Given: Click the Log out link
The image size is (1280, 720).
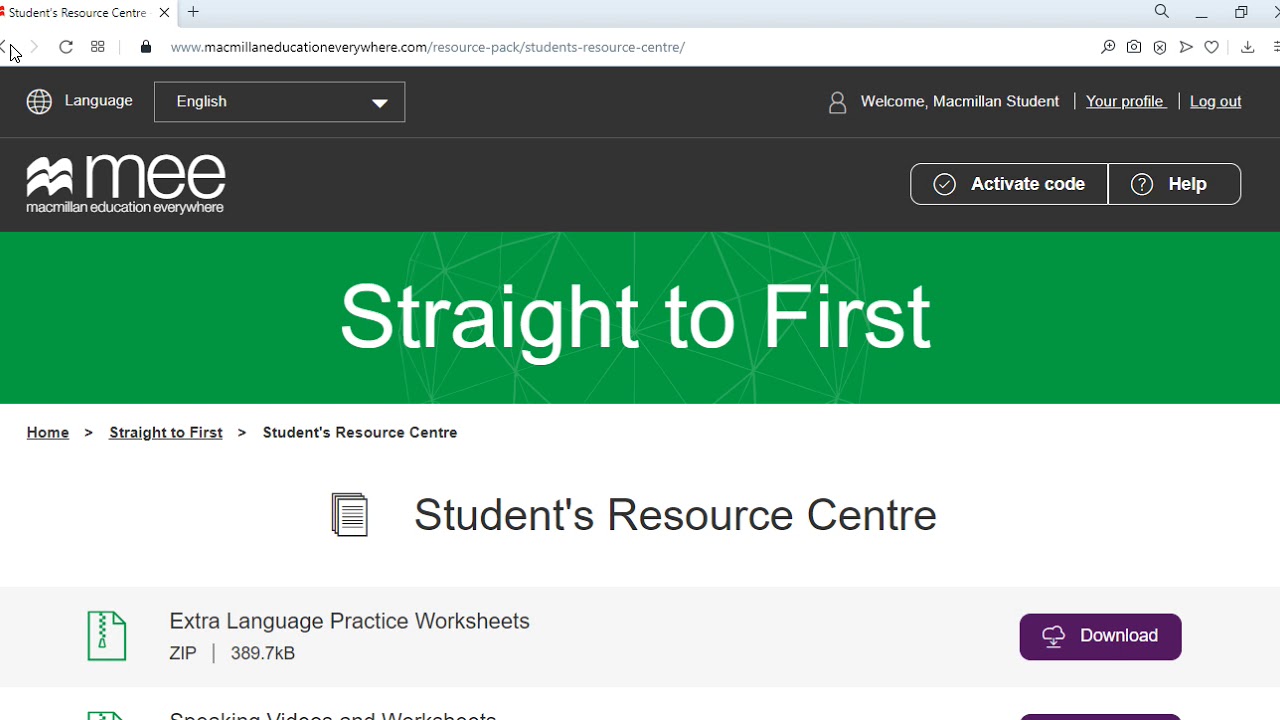Looking at the screenshot, I should [x=1215, y=101].
